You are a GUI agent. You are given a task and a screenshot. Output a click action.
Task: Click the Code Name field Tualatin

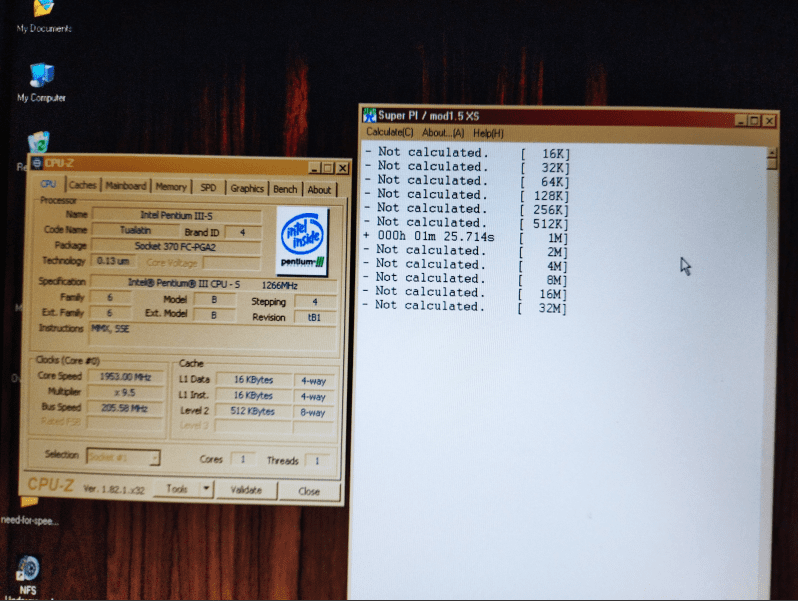[x=135, y=231]
